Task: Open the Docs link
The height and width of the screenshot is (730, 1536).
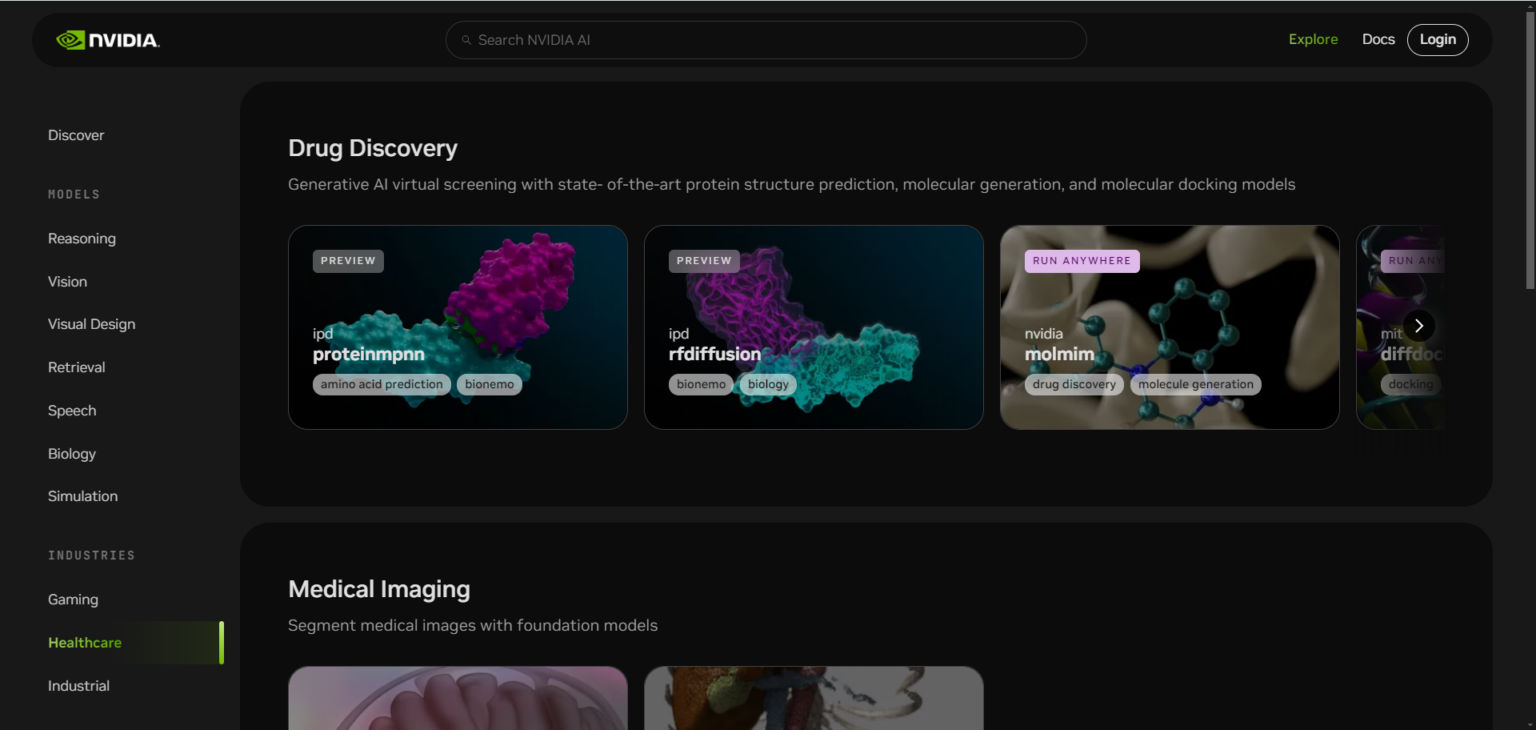Action: (1378, 40)
